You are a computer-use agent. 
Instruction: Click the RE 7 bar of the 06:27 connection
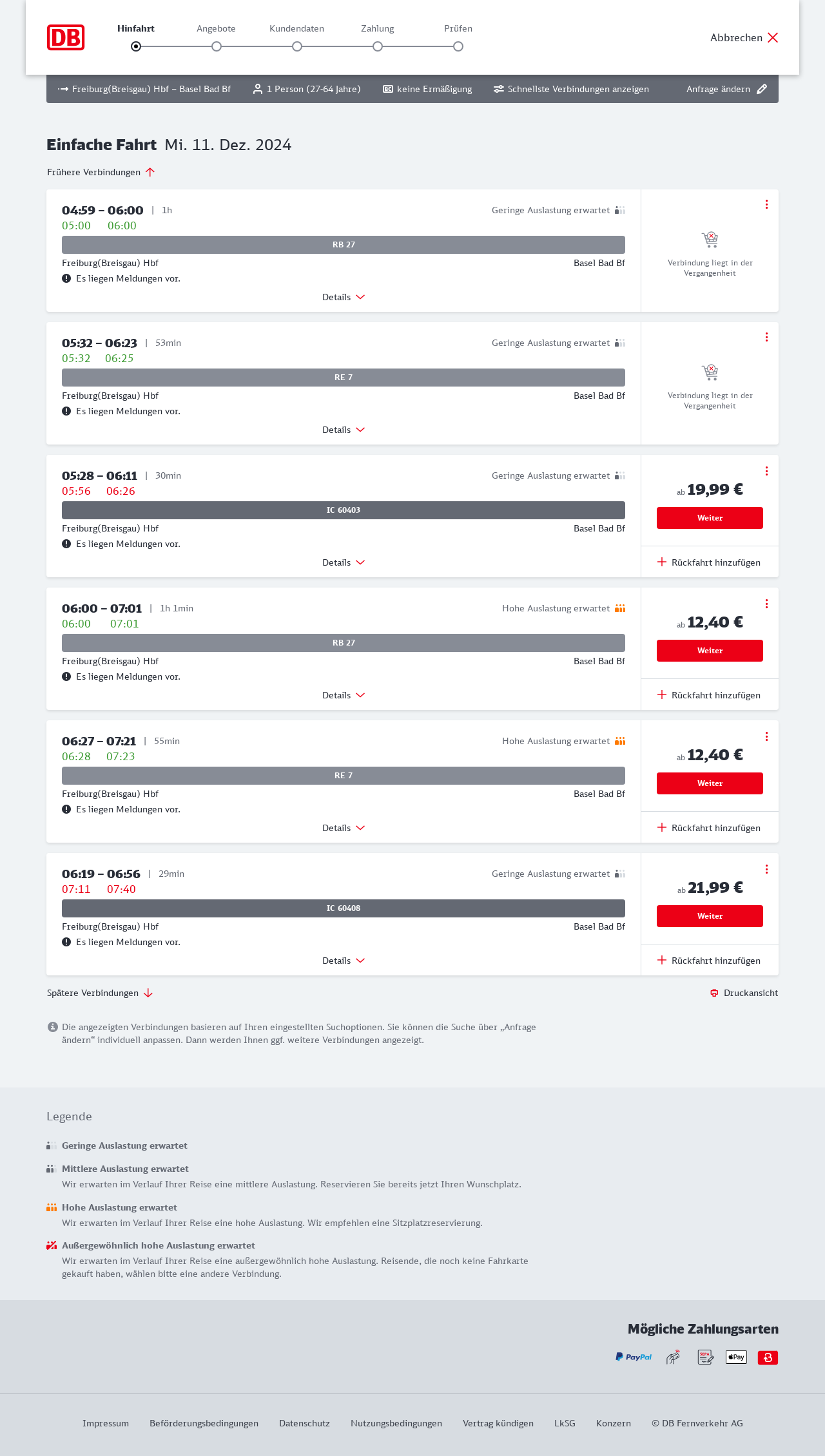click(344, 776)
